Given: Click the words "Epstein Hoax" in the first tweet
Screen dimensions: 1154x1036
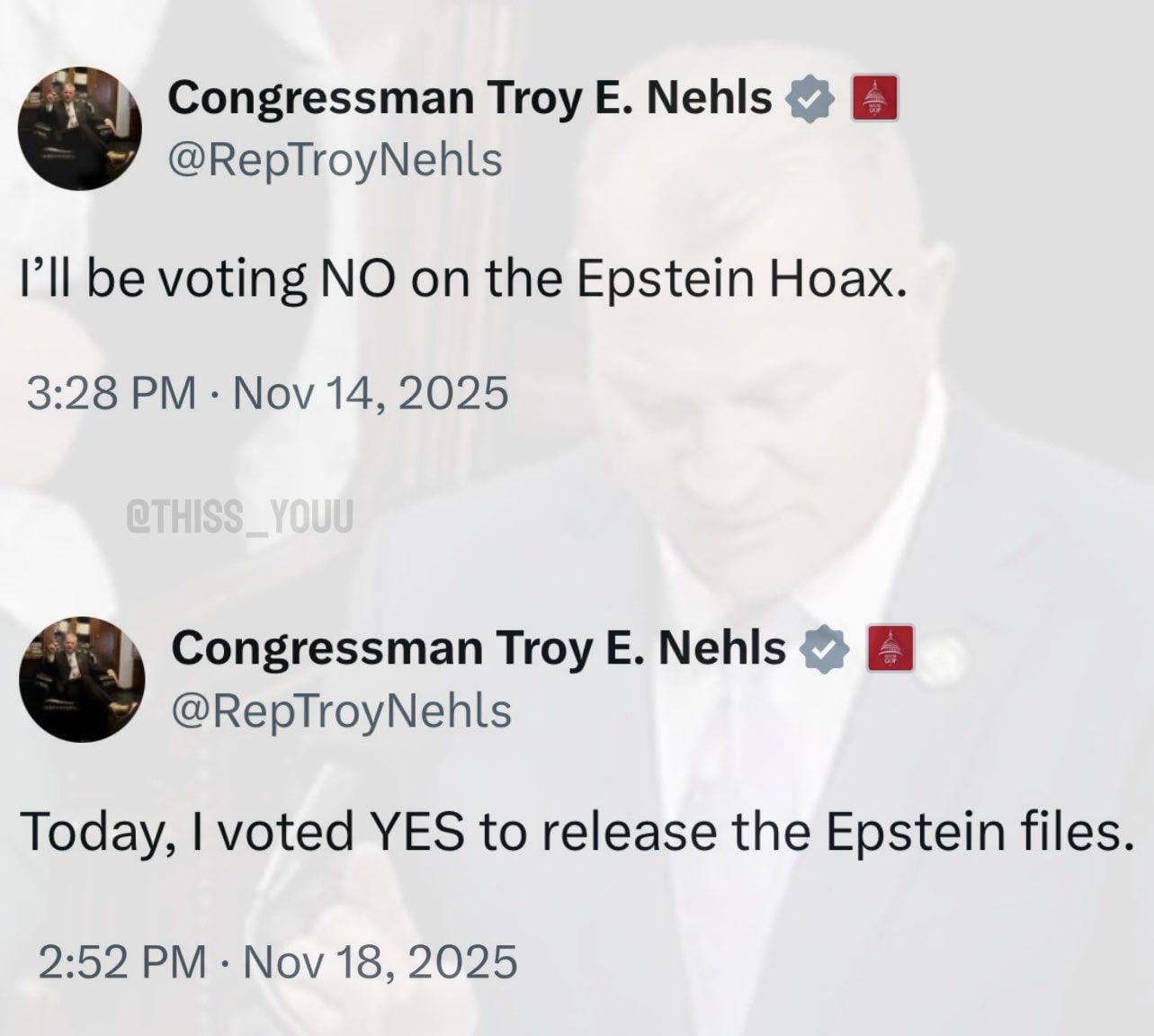Looking at the screenshot, I should pyautogui.click(x=737, y=280).
